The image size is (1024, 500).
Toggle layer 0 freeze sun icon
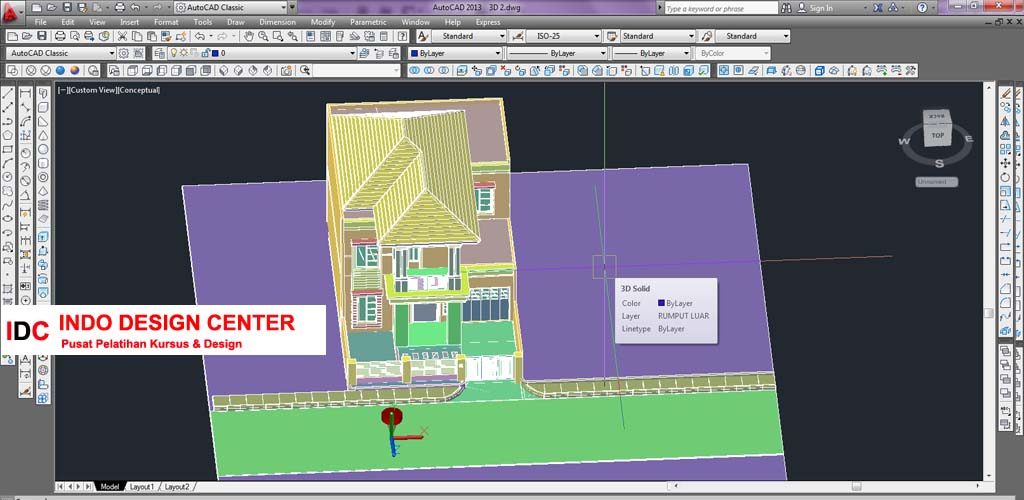pyautogui.click(x=184, y=53)
